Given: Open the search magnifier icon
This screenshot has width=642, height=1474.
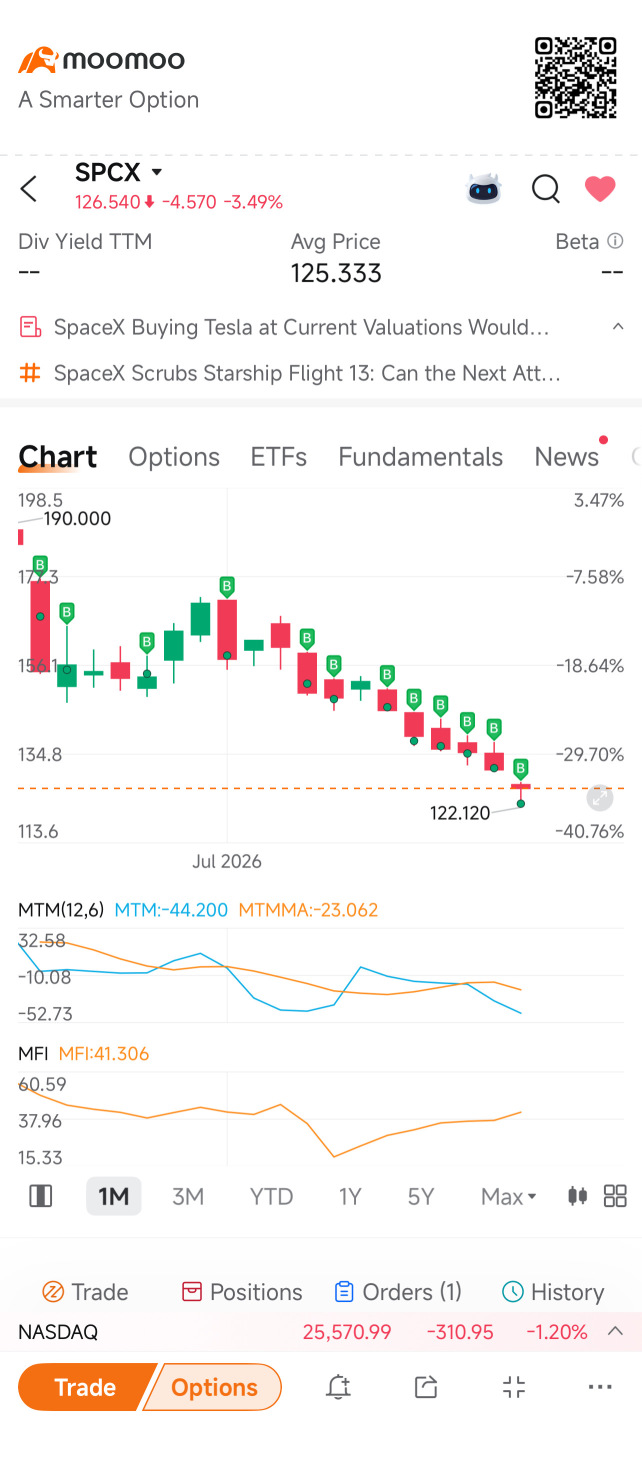Looking at the screenshot, I should pyautogui.click(x=546, y=188).
